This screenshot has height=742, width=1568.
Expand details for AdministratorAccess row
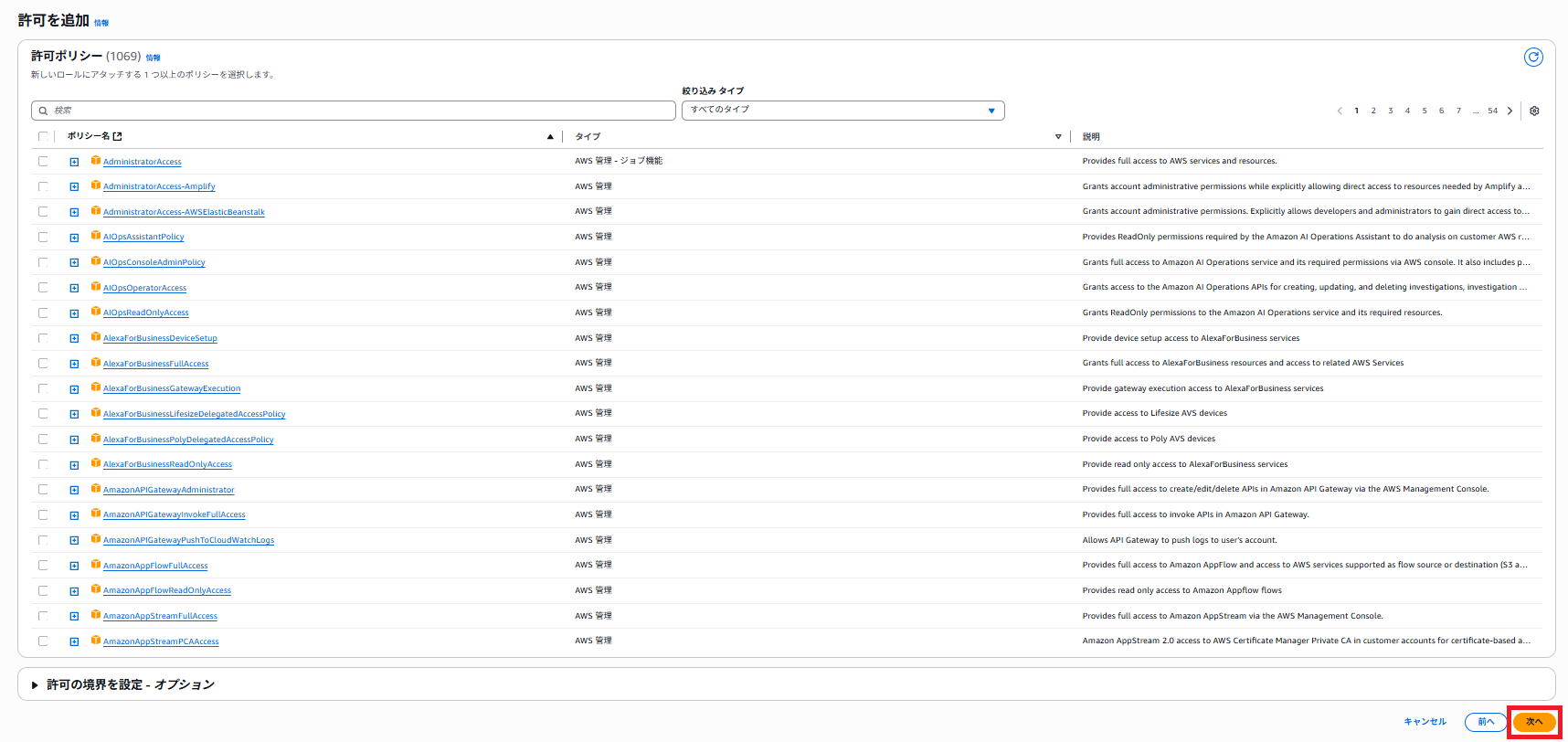74,162
